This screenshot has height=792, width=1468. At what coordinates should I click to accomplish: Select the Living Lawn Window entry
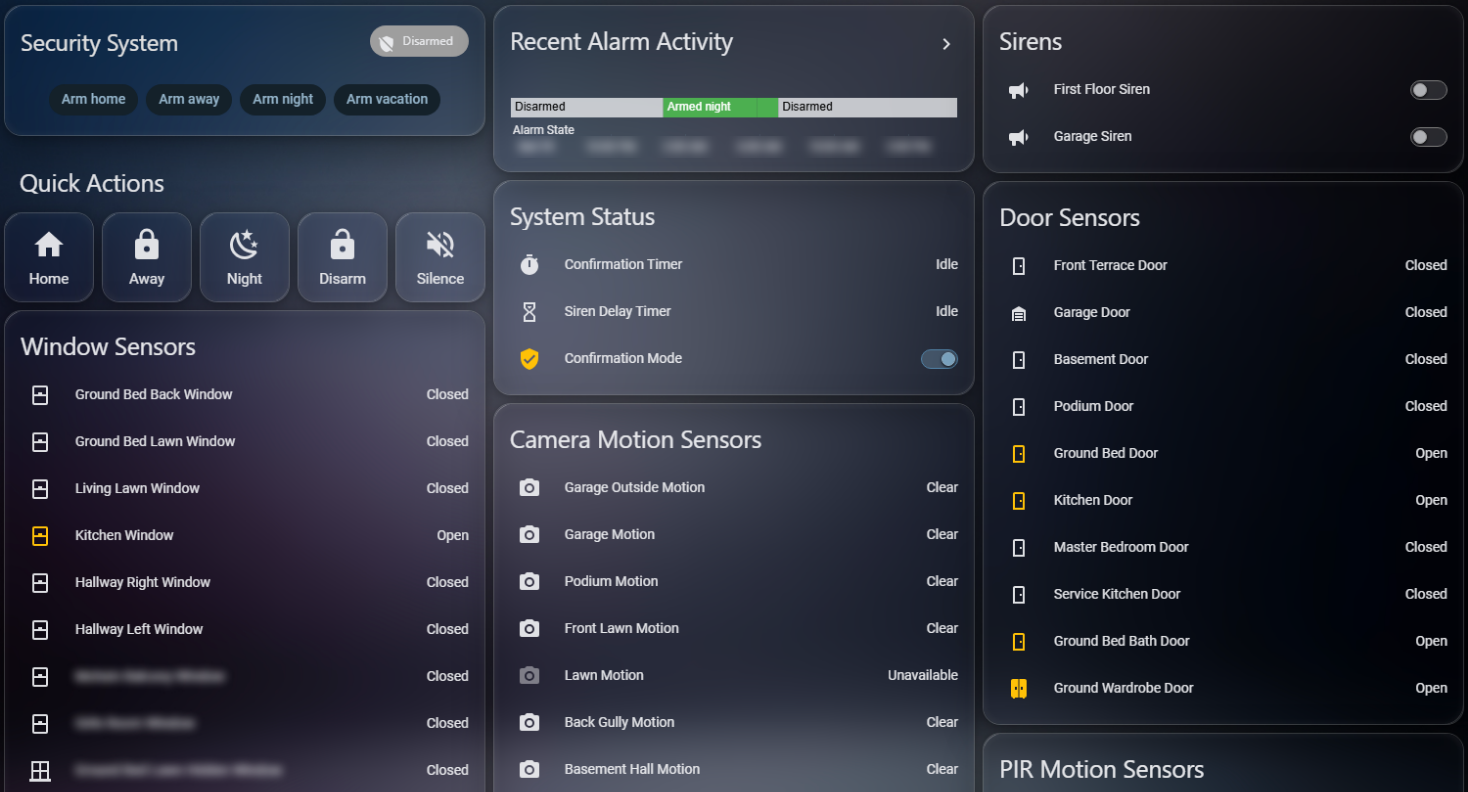(x=245, y=489)
